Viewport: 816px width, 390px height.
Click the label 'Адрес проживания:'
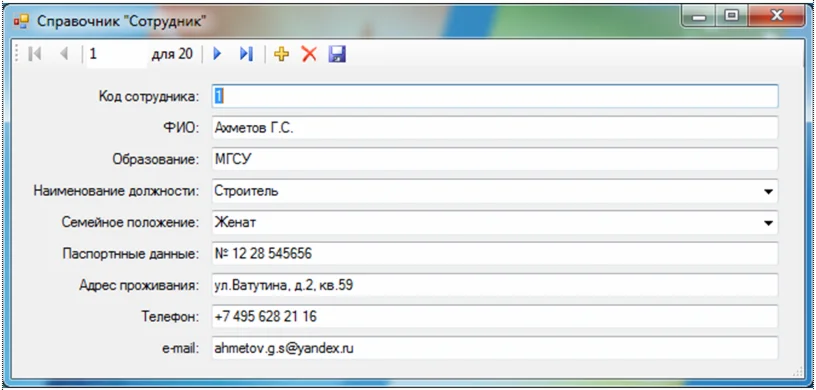pos(139,285)
